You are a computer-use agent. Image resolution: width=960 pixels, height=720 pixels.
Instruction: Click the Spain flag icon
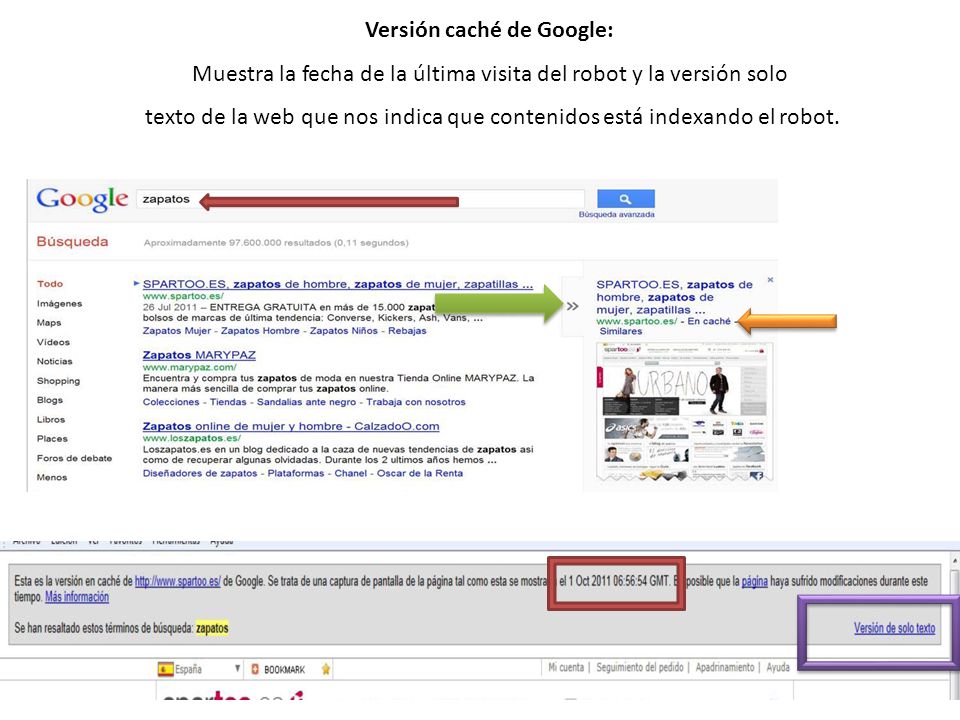[x=165, y=669]
